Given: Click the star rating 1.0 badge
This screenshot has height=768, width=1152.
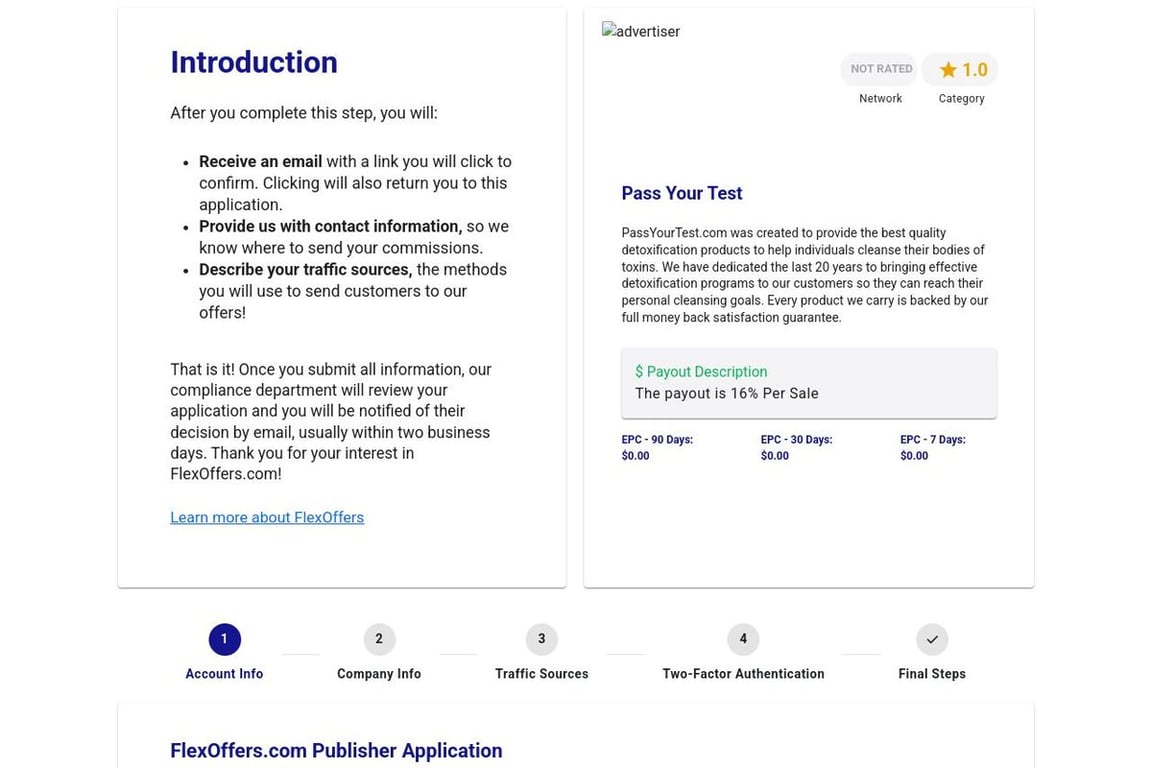Looking at the screenshot, I should 961,70.
